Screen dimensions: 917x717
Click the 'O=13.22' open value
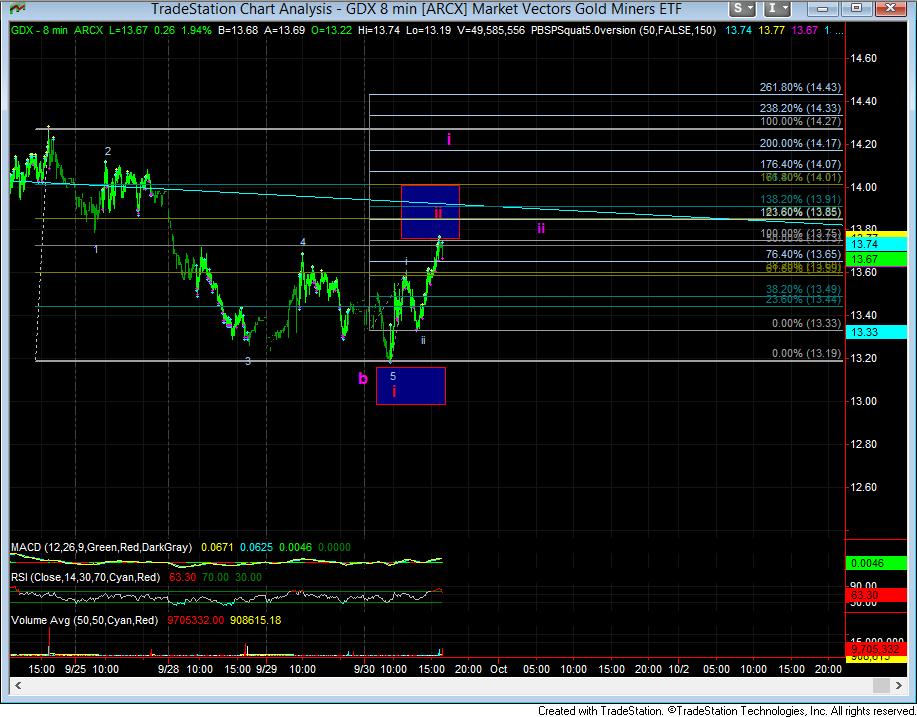[x=334, y=30]
